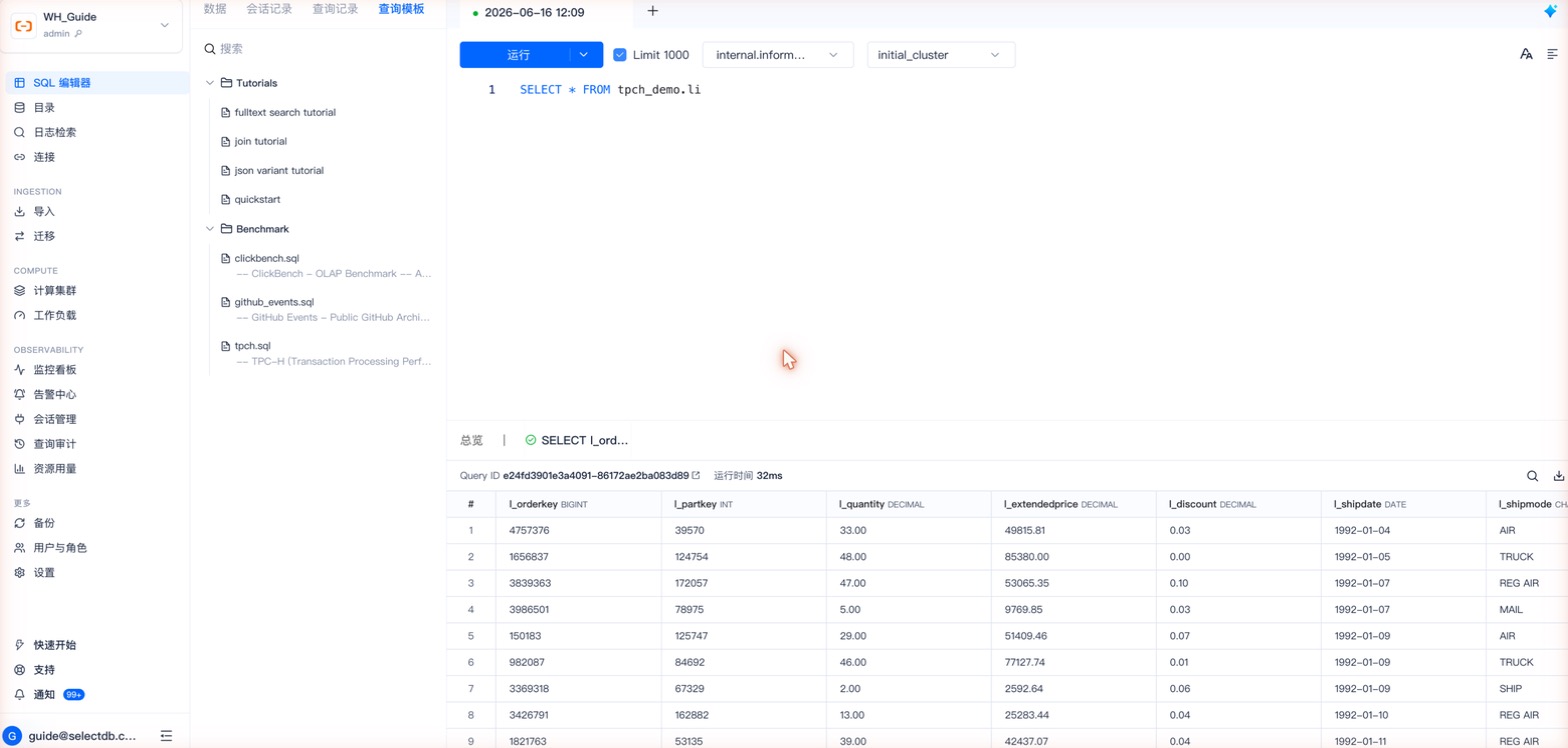This screenshot has width=1568, height=748.
Task: Open the initial_cluster dropdown
Action: click(x=941, y=55)
